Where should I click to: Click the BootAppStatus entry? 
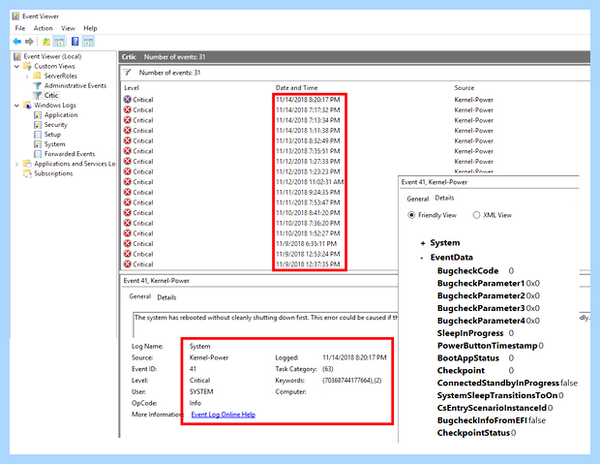click(475, 358)
